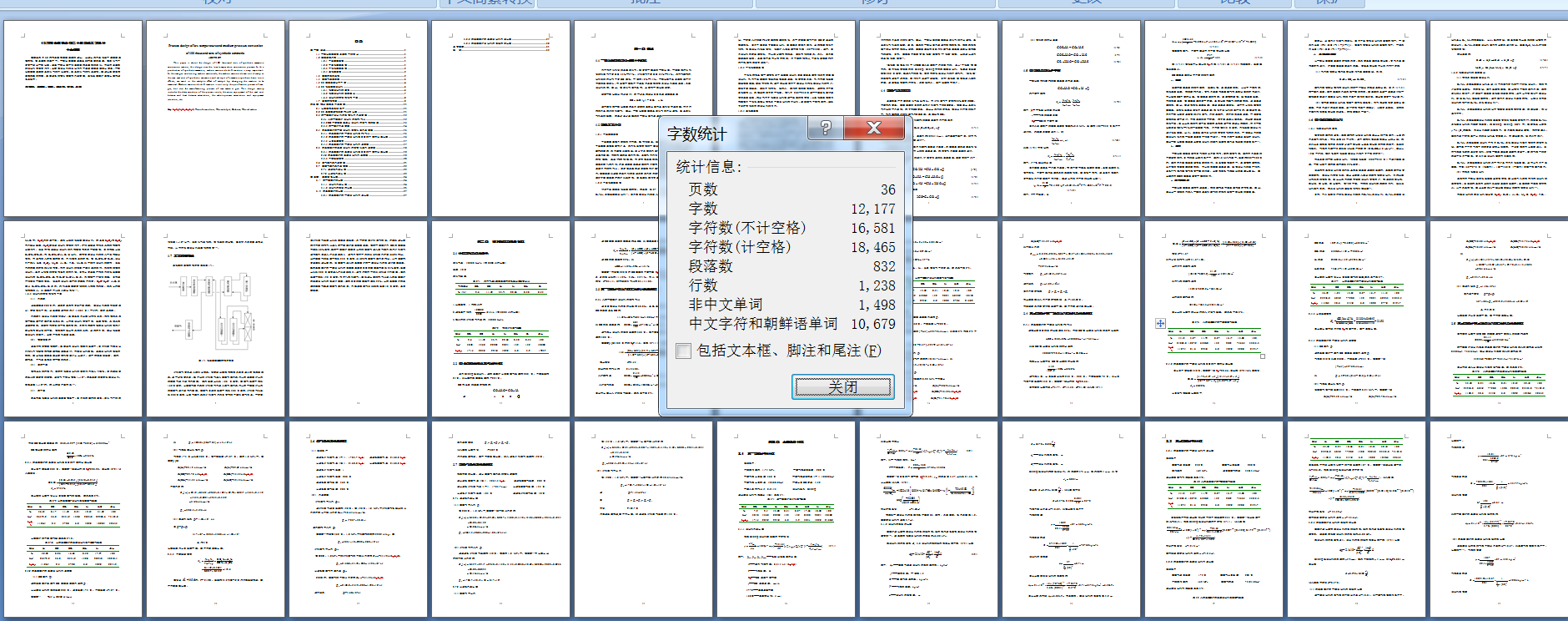Open the table of contents page
Viewport: 1568px width, 621px height.
[x=358, y=119]
